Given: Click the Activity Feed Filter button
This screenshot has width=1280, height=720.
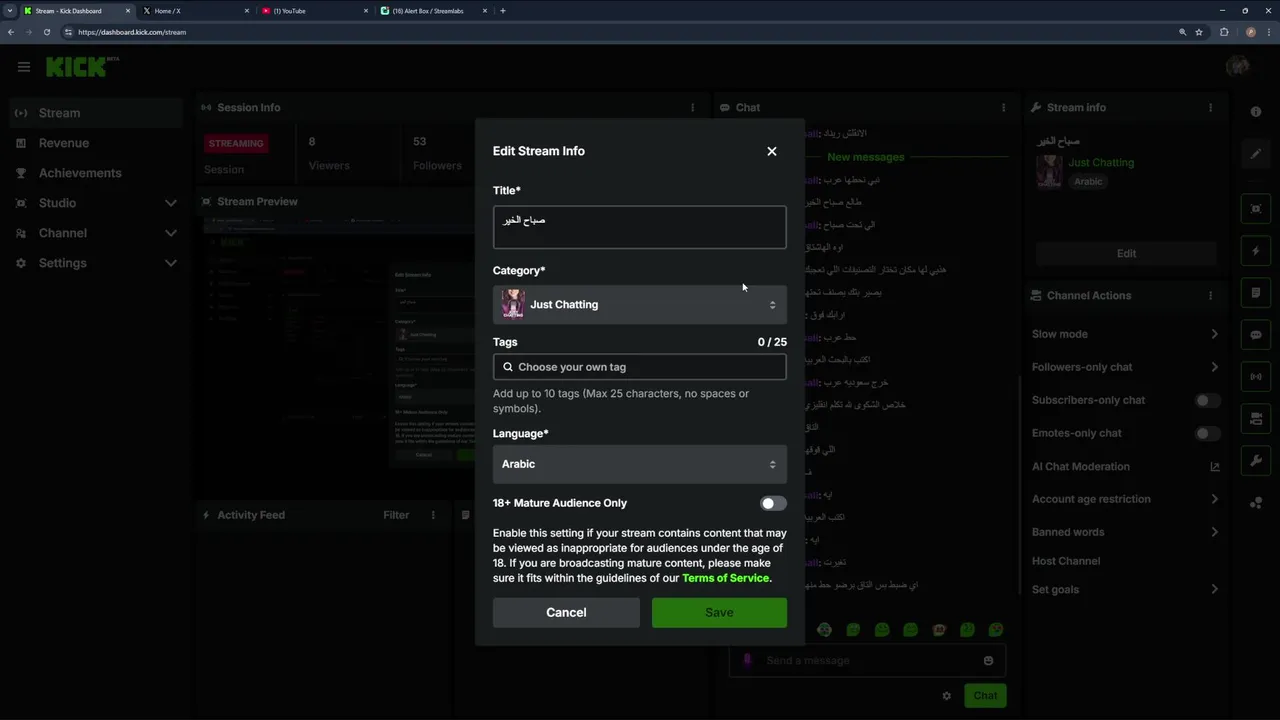Looking at the screenshot, I should (x=396, y=515).
